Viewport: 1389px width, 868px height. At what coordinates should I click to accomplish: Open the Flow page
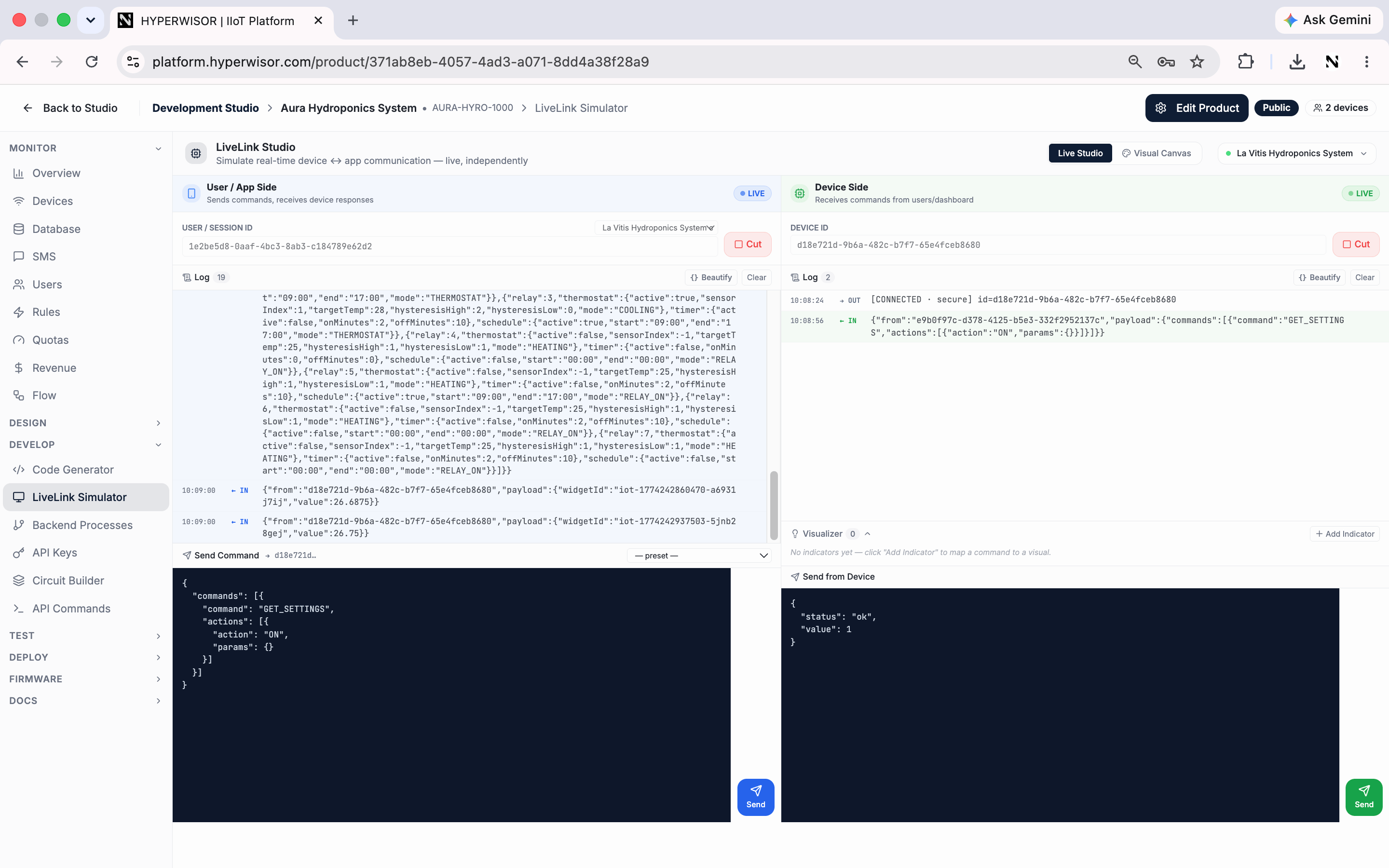click(x=43, y=395)
